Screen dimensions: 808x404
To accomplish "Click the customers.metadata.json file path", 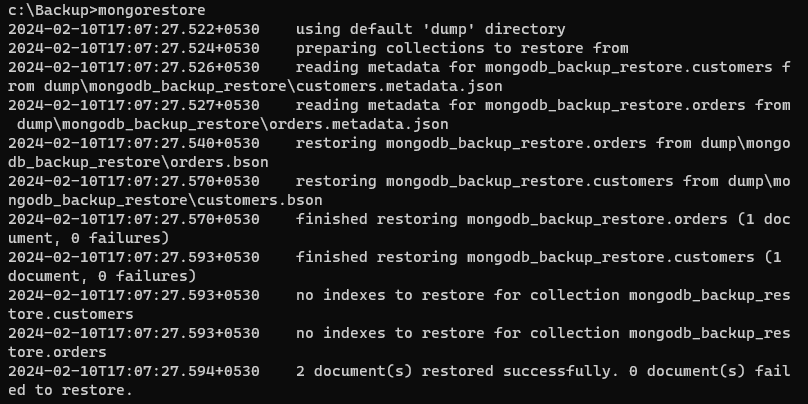I will (x=273, y=86).
